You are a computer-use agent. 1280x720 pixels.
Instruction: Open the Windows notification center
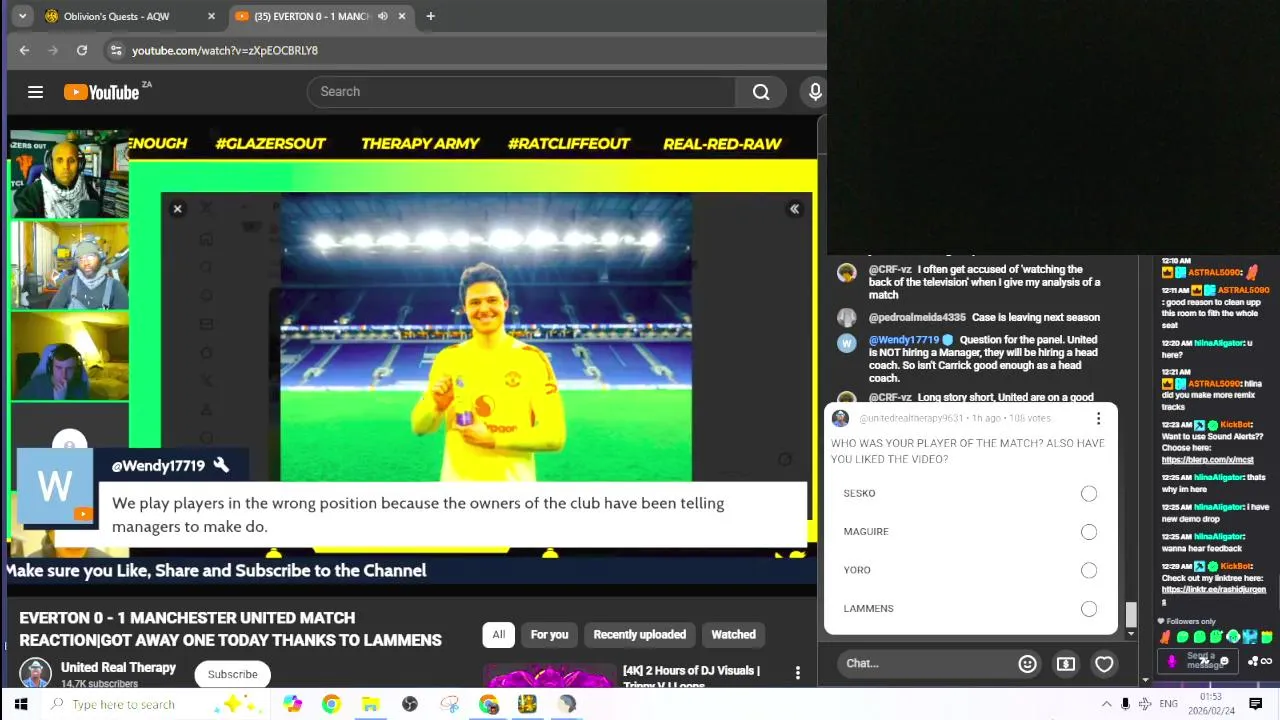coord(1256,704)
